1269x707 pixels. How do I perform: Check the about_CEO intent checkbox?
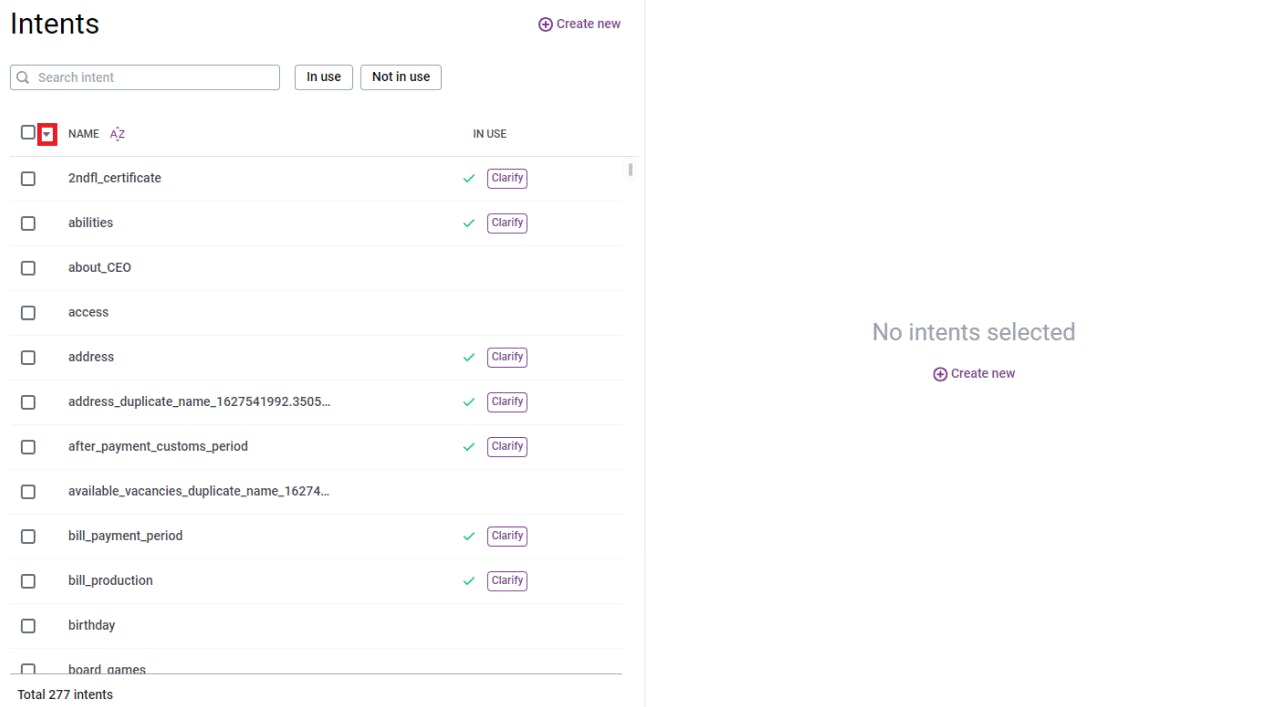(28, 268)
